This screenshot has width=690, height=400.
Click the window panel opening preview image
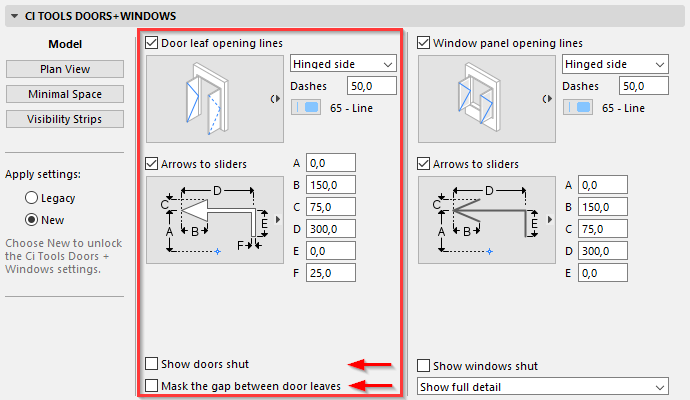pyautogui.click(x=487, y=99)
